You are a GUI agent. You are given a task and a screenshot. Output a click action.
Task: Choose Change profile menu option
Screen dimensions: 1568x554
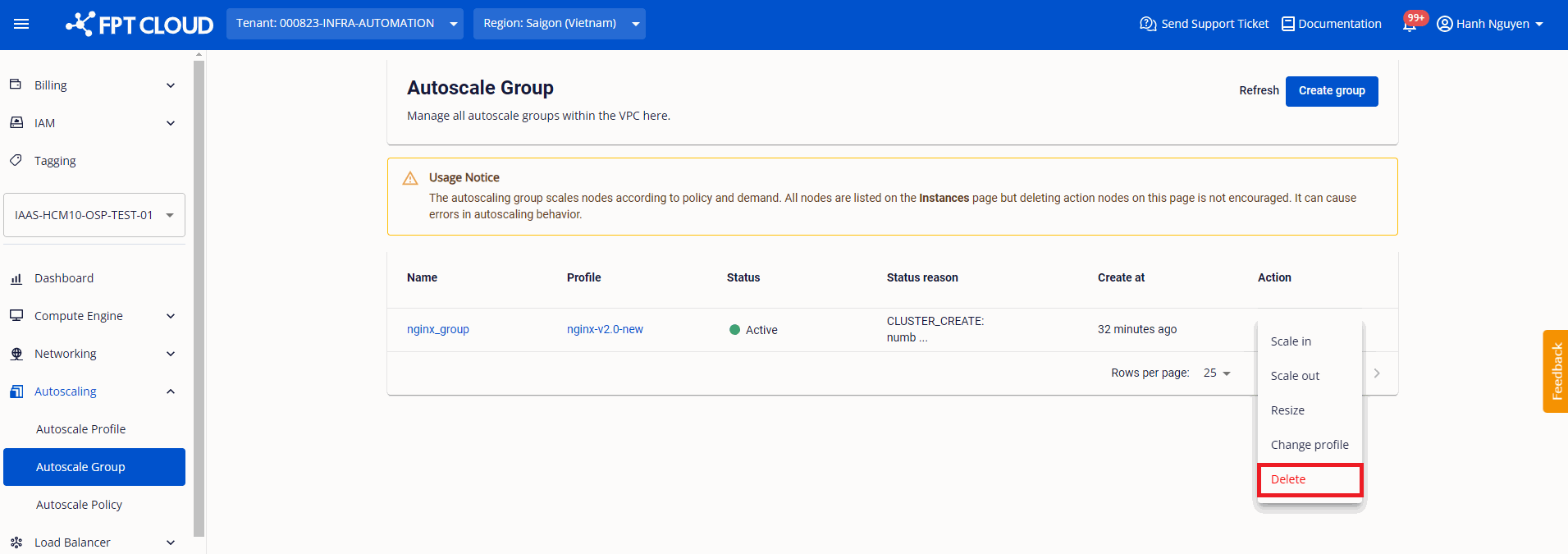(x=1310, y=445)
